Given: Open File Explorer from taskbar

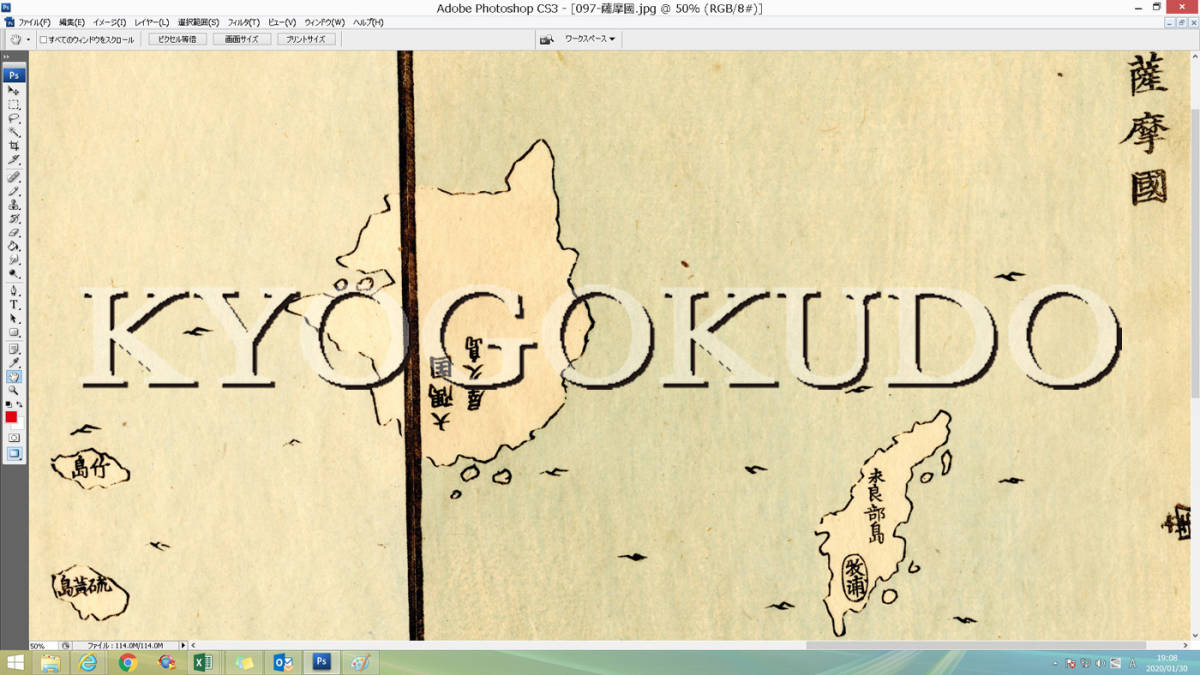Looking at the screenshot, I should [50, 663].
